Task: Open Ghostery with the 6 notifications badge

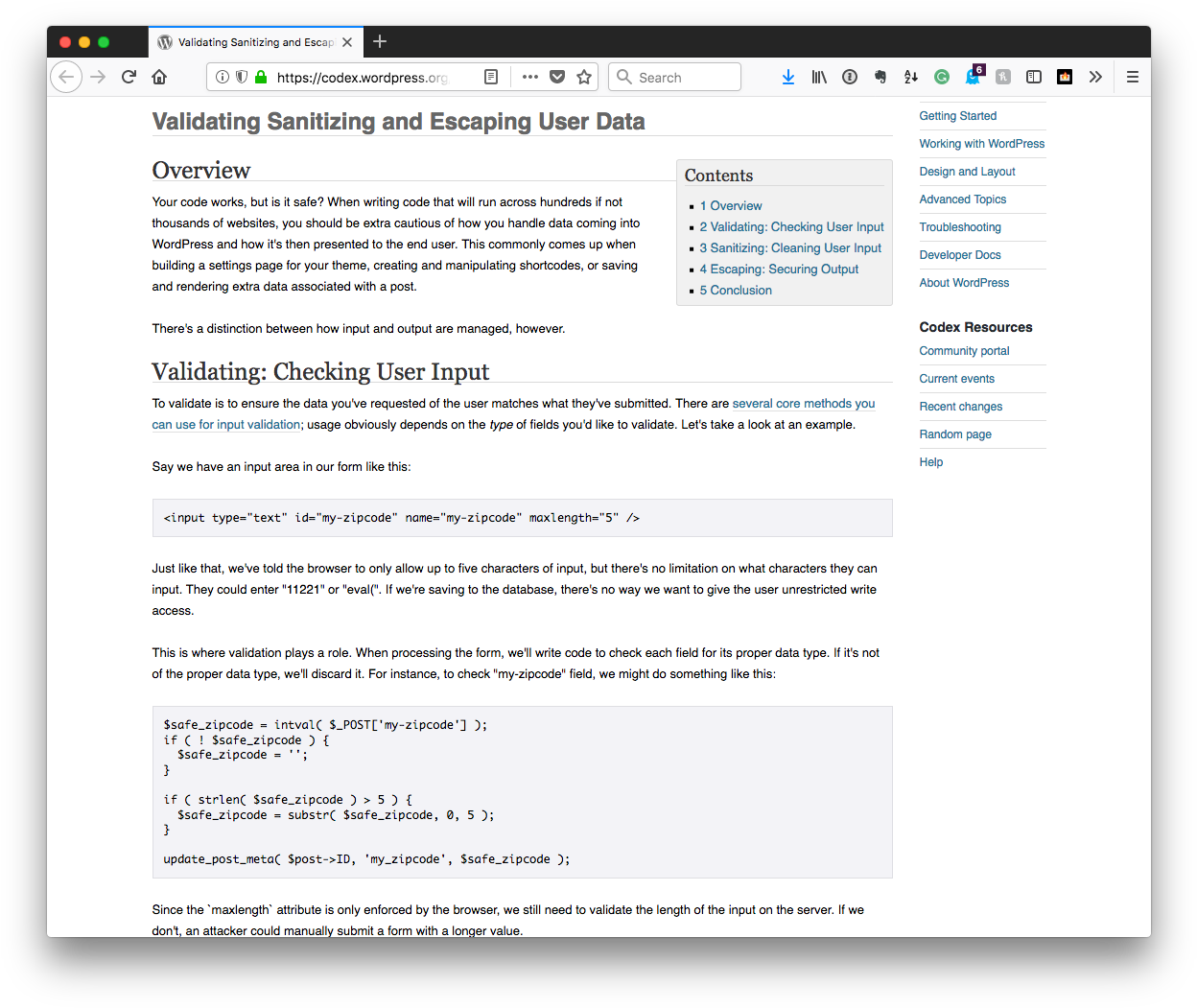Action: 973,77
